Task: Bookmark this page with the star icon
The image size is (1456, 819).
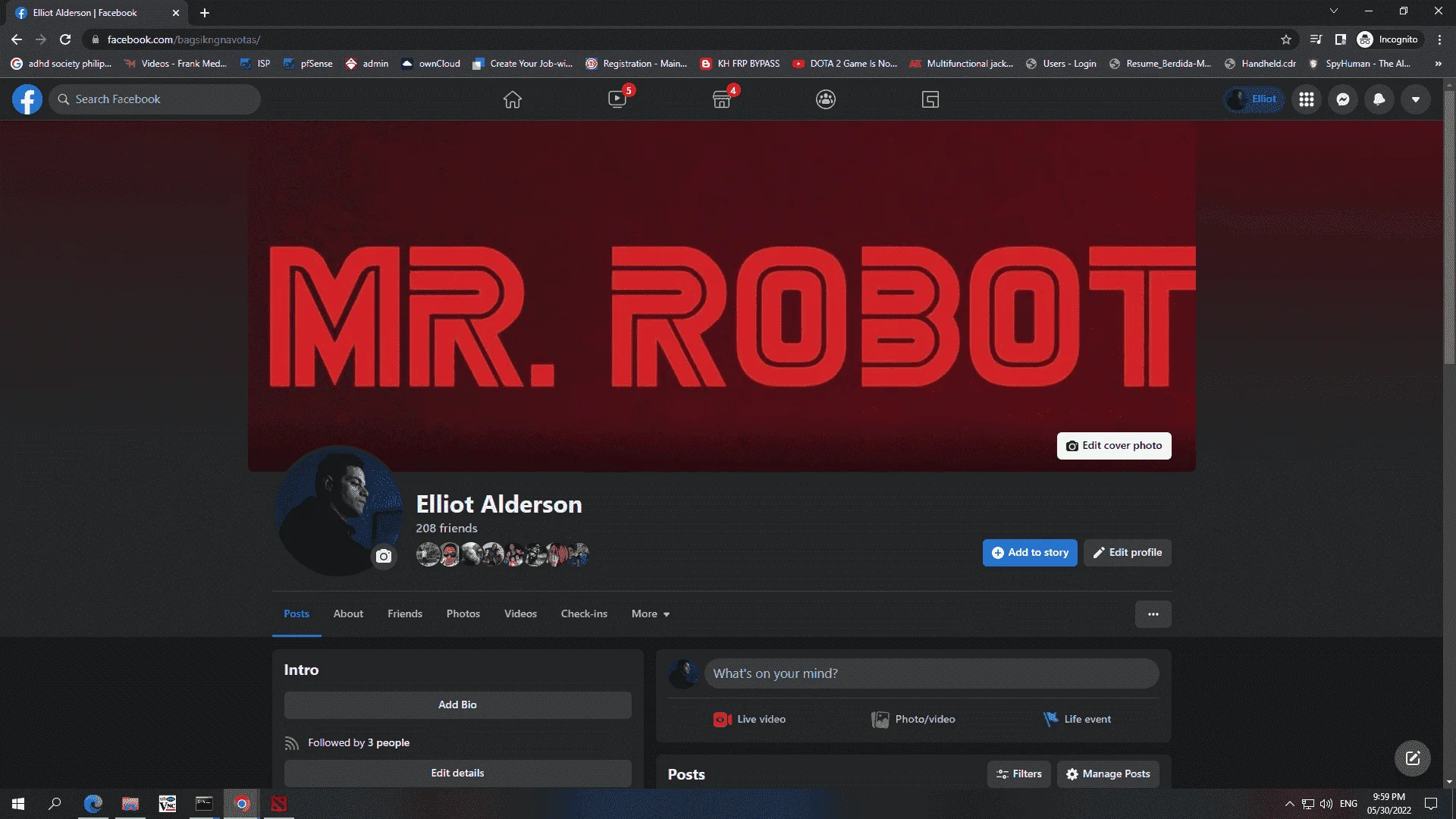Action: coord(1286,39)
